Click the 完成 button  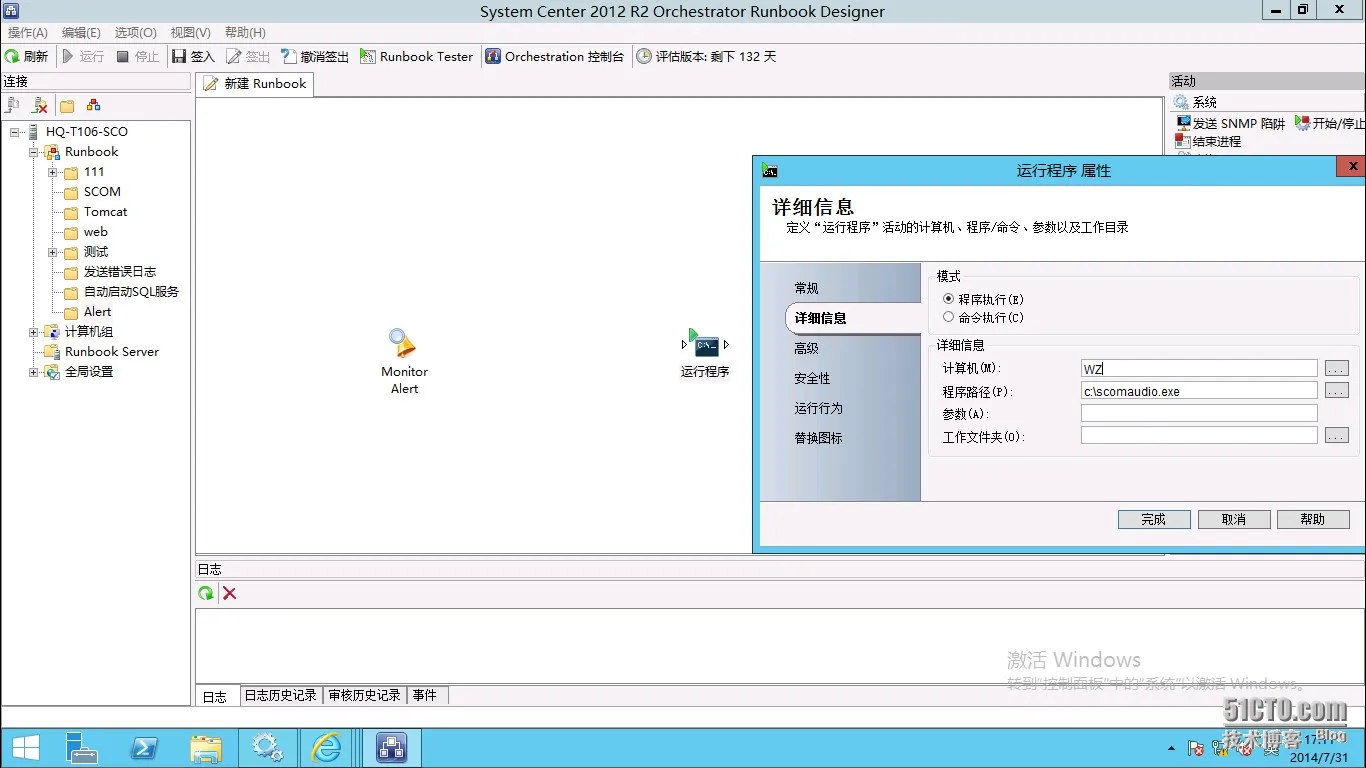1154,519
